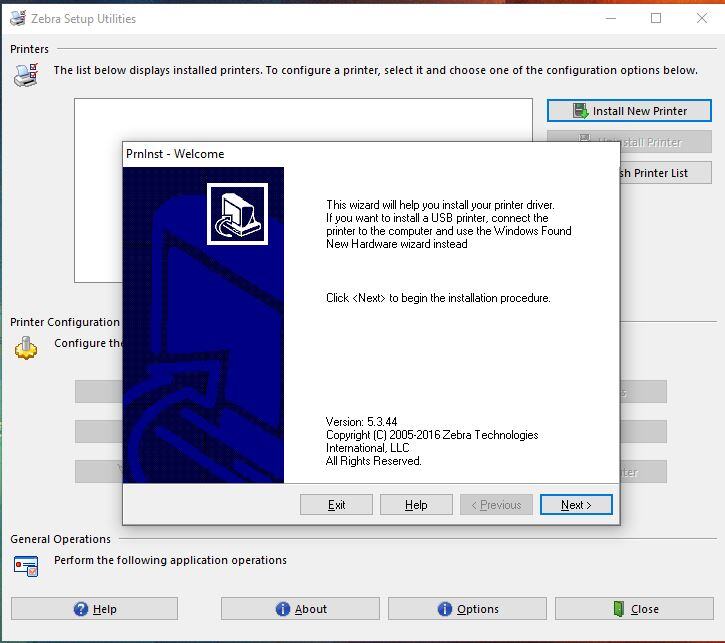Click 'Click <Next> to begin' instruction text
This screenshot has height=643, width=725.
[x=438, y=298]
